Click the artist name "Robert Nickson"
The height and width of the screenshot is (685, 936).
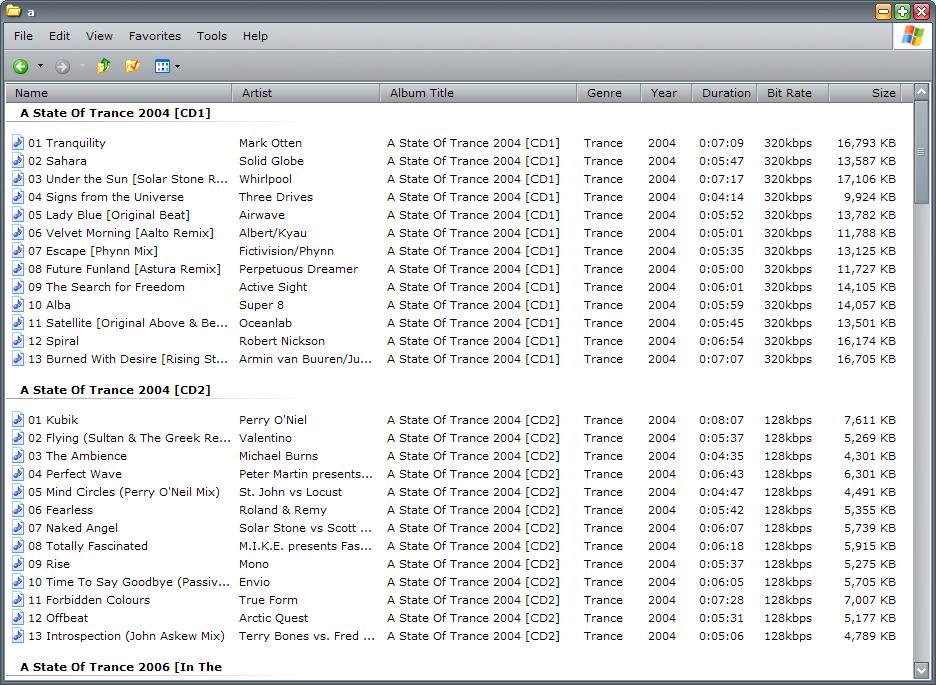[282, 341]
